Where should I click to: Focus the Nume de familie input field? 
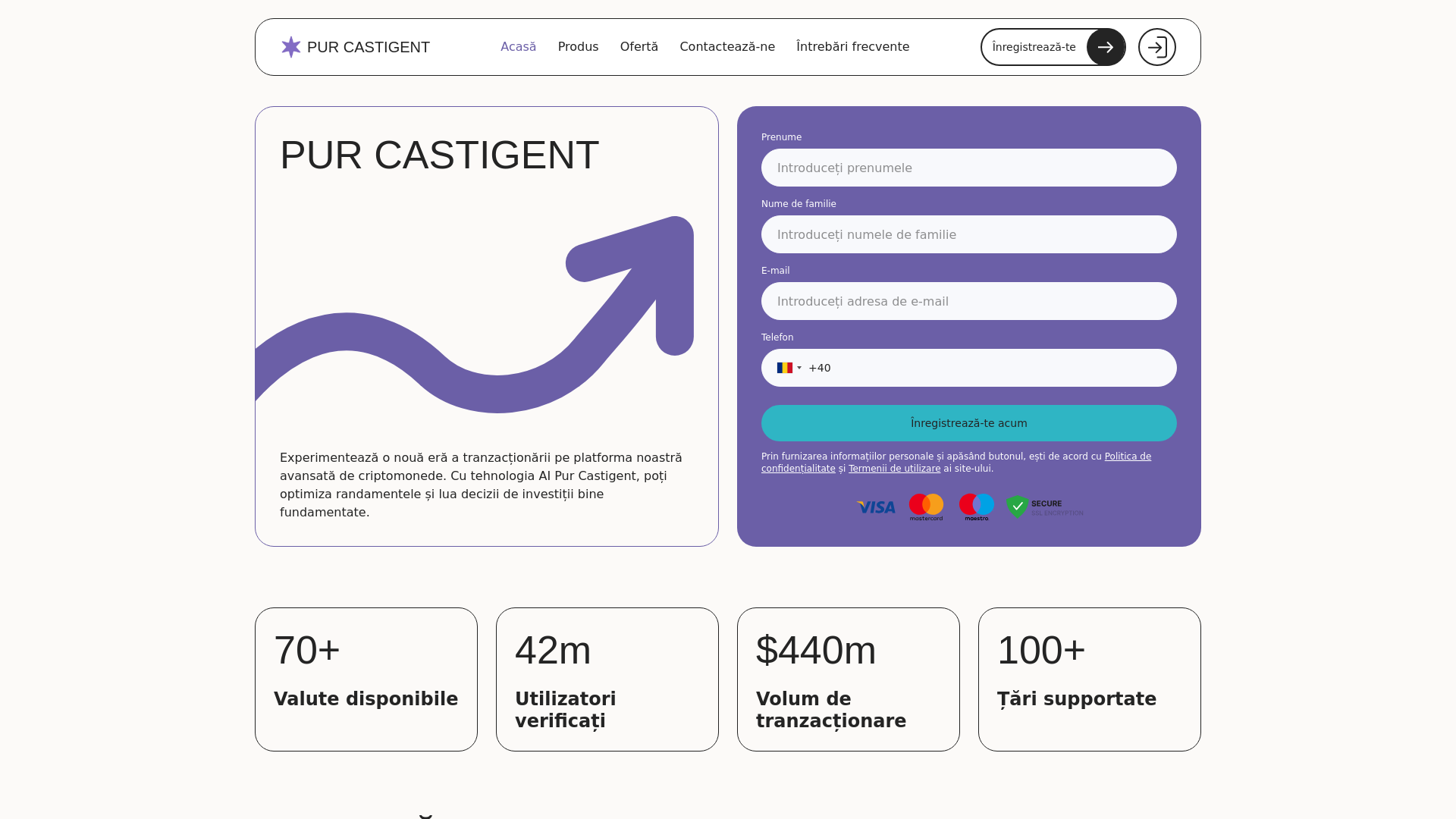(969, 234)
